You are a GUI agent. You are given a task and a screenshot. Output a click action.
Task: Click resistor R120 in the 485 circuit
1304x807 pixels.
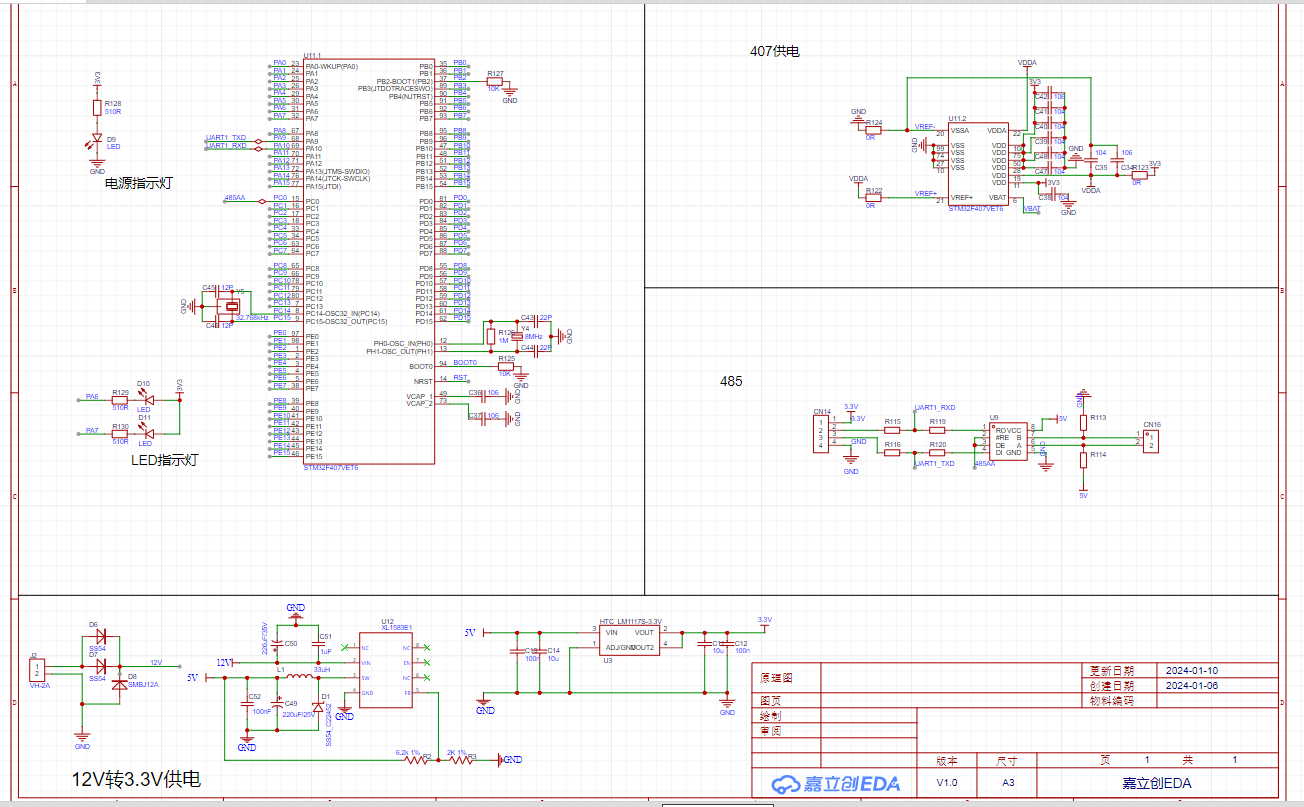click(937, 452)
